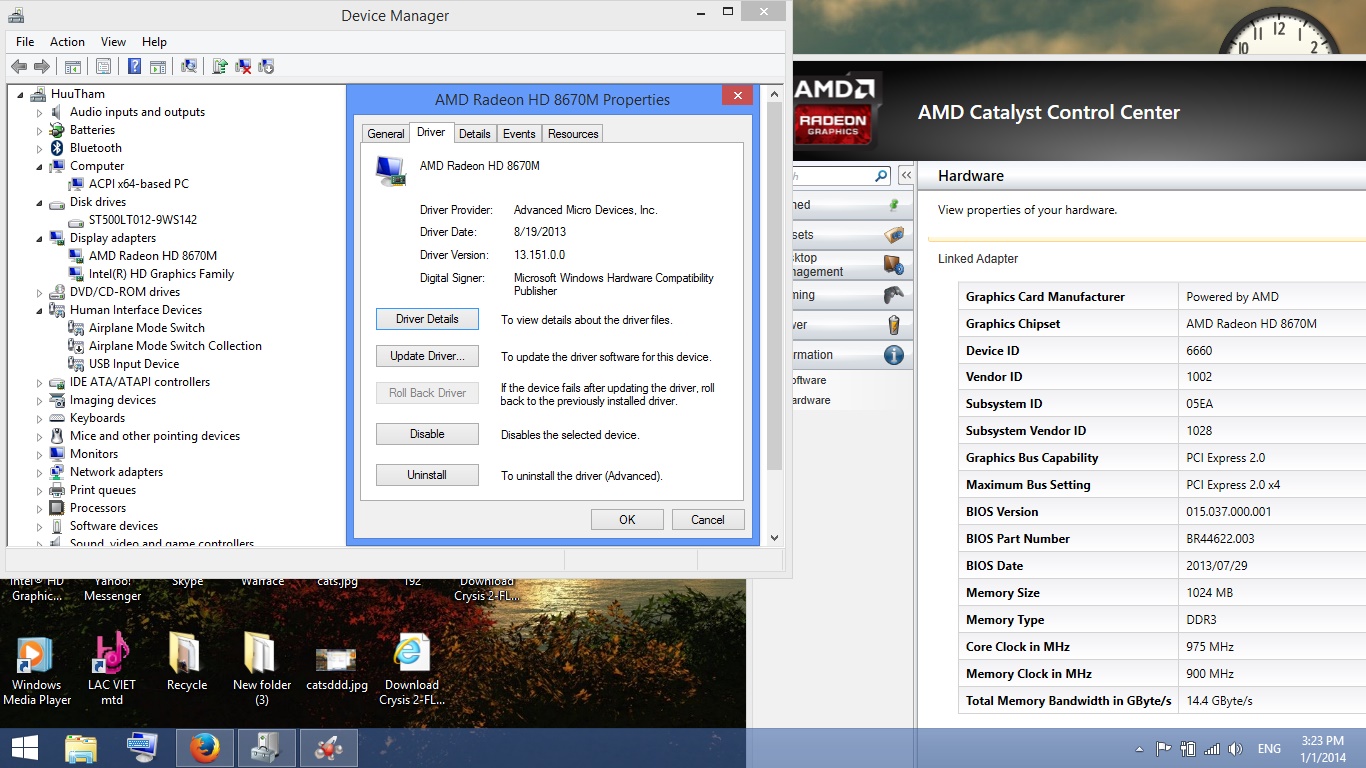1366x768 pixels.
Task: Expand the Bluetooth node
Action: pyautogui.click(x=40, y=148)
